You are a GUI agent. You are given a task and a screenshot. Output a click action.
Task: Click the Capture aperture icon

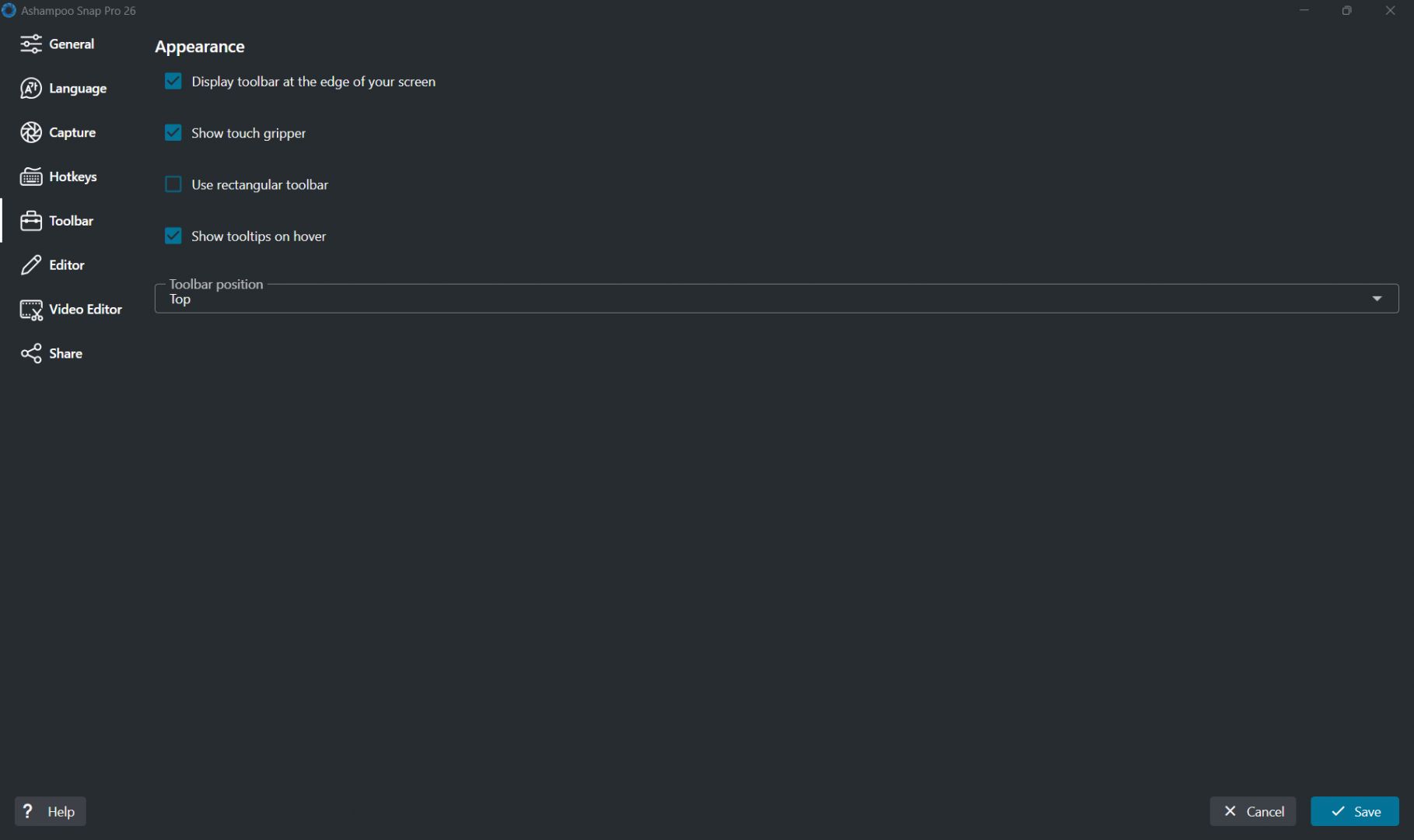tap(31, 133)
